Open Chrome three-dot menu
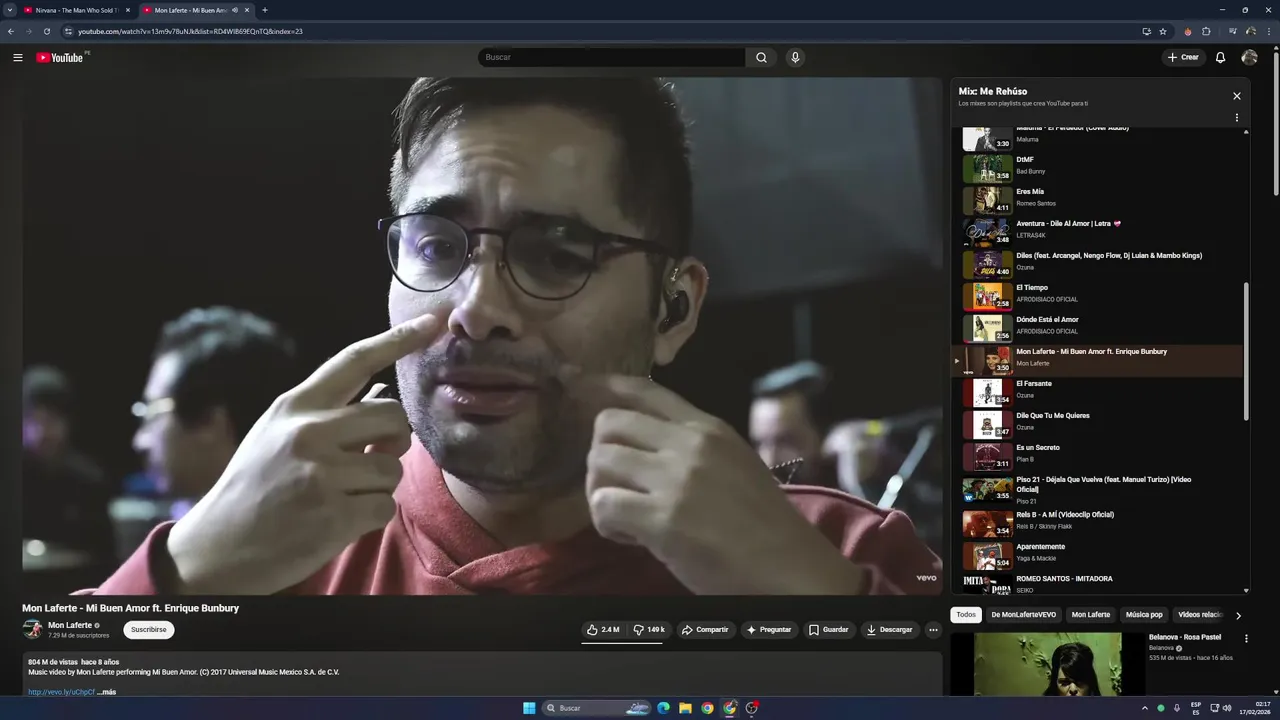This screenshot has width=1280, height=720. pyautogui.click(x=1269, y=31)
